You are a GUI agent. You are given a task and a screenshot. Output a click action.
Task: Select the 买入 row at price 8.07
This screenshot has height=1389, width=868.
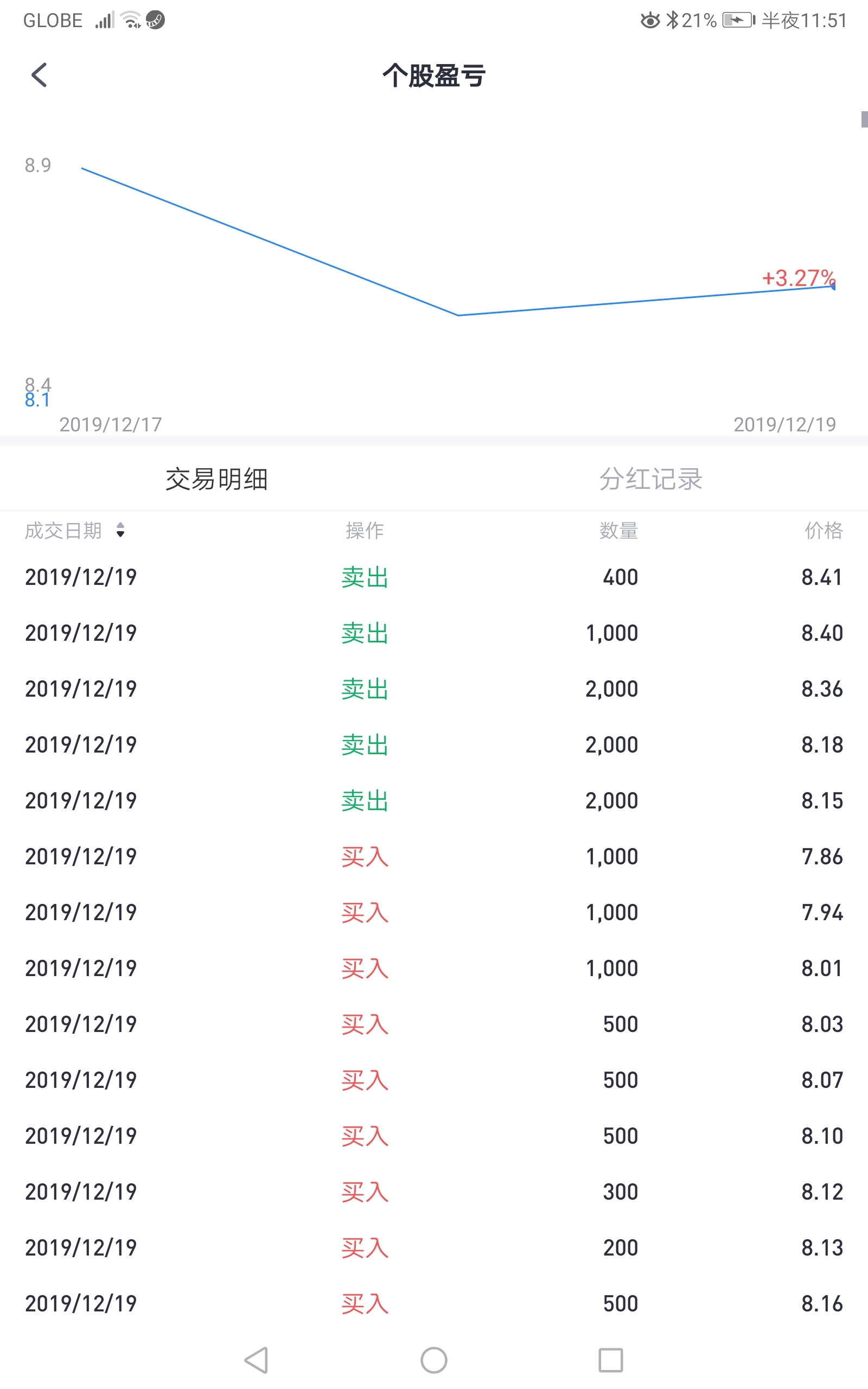point(434,1080)
